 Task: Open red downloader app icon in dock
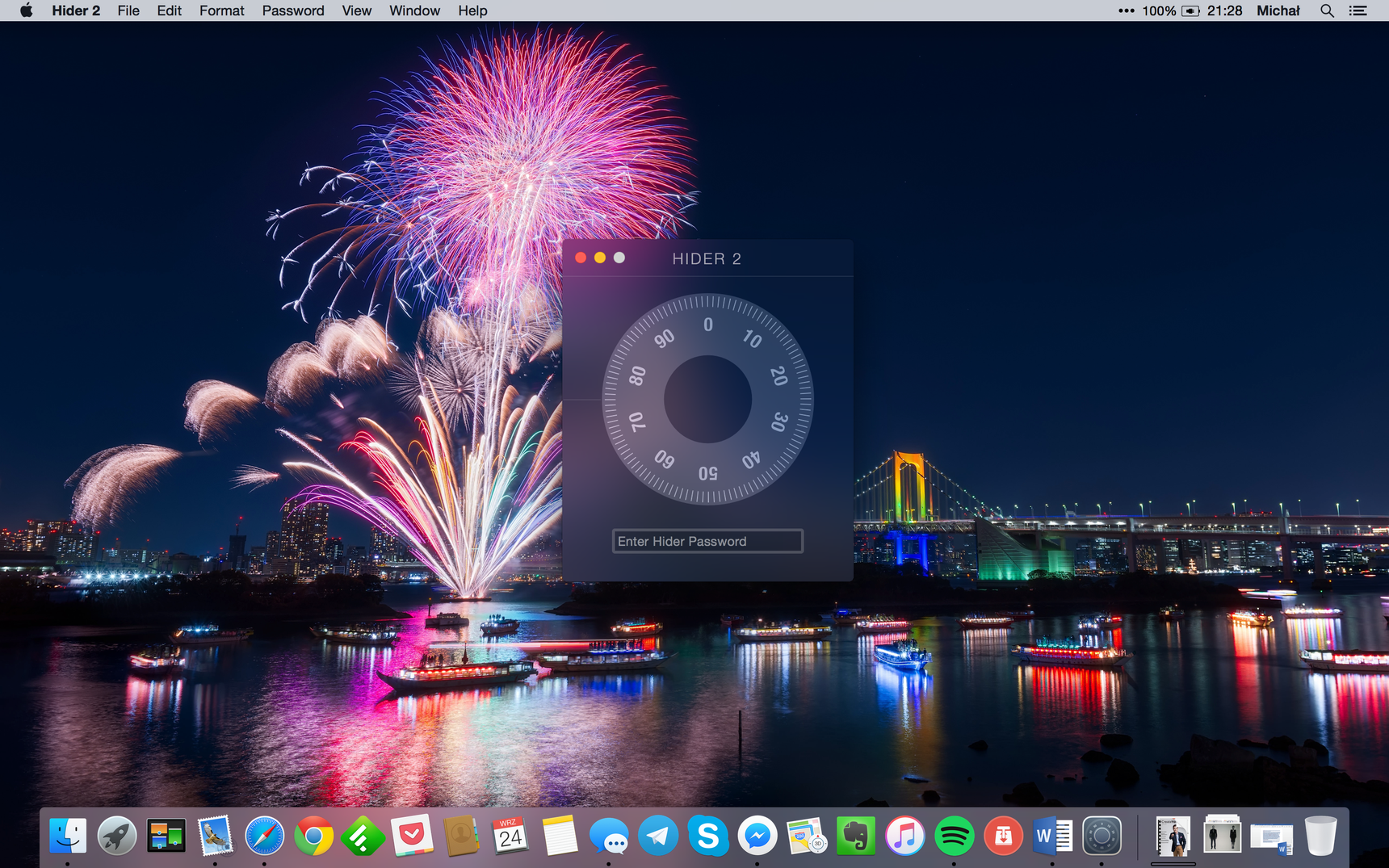[1003, 837]
